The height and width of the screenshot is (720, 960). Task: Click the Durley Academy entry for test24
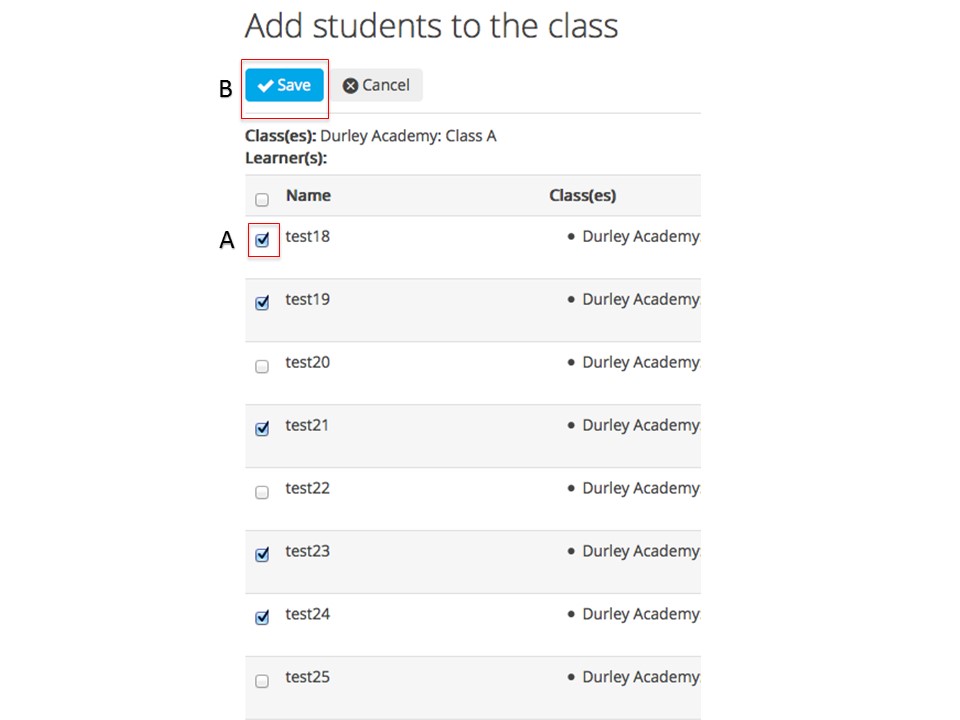point(641,614)
